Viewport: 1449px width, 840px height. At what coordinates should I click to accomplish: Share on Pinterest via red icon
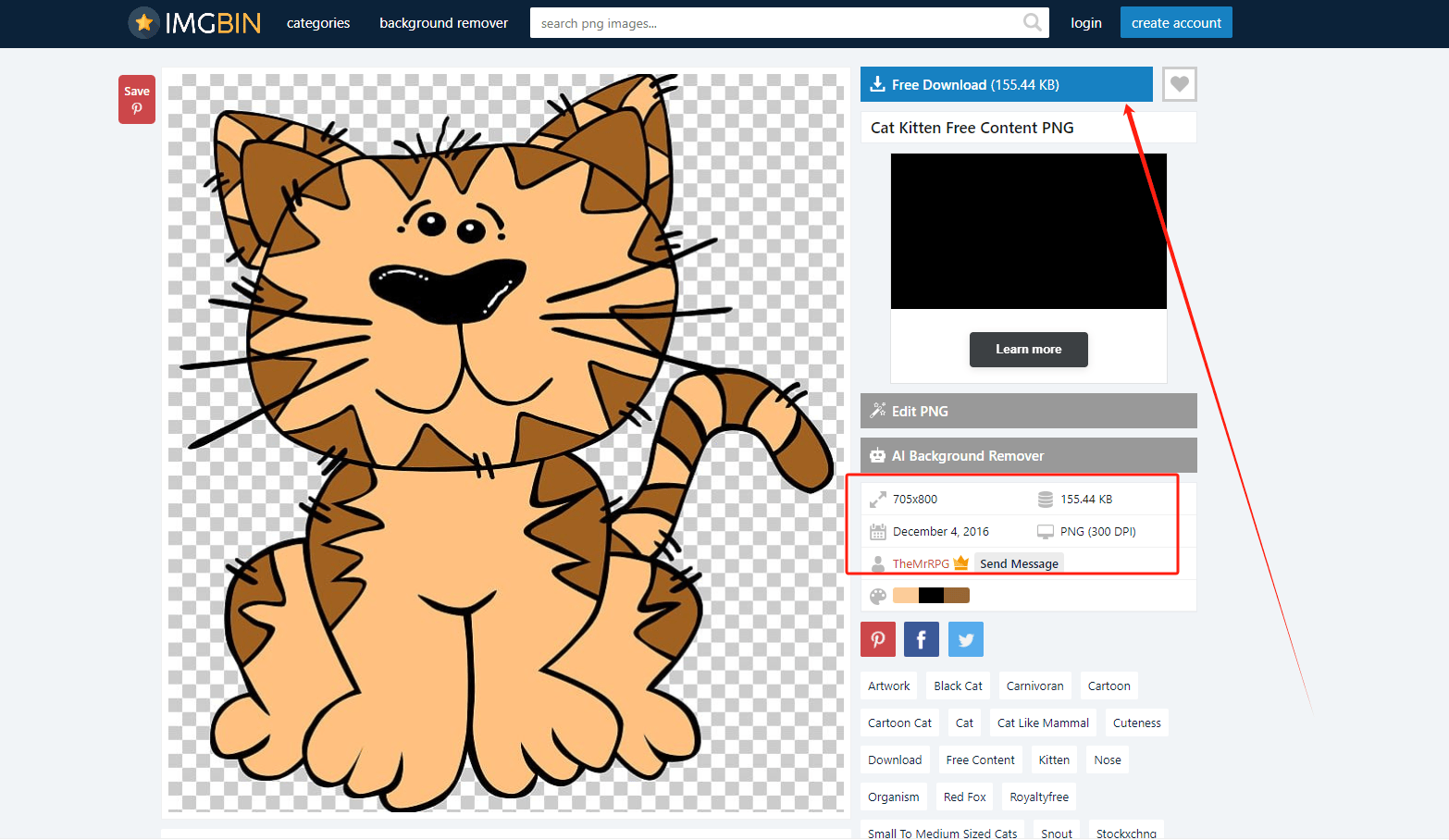click(877, 639)
